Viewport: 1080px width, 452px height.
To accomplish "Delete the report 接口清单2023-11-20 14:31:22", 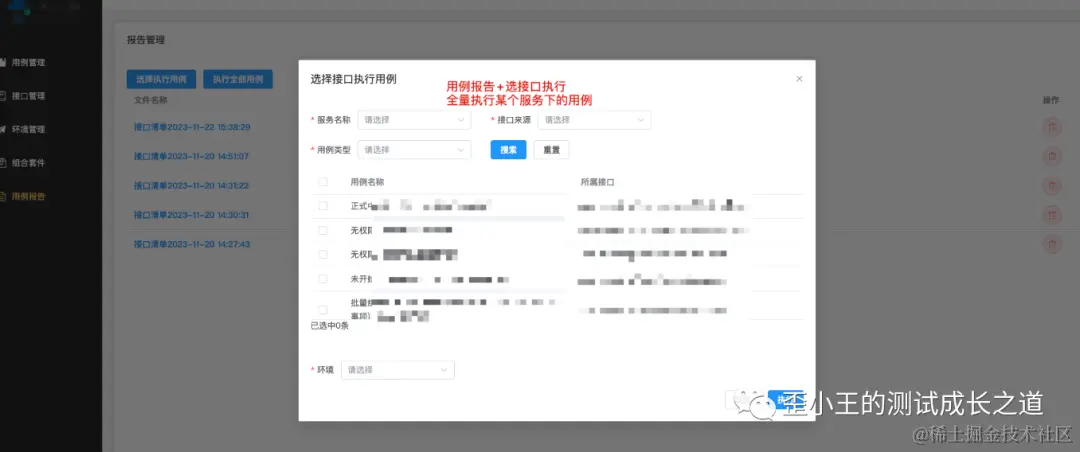I will click(1051, 185).
